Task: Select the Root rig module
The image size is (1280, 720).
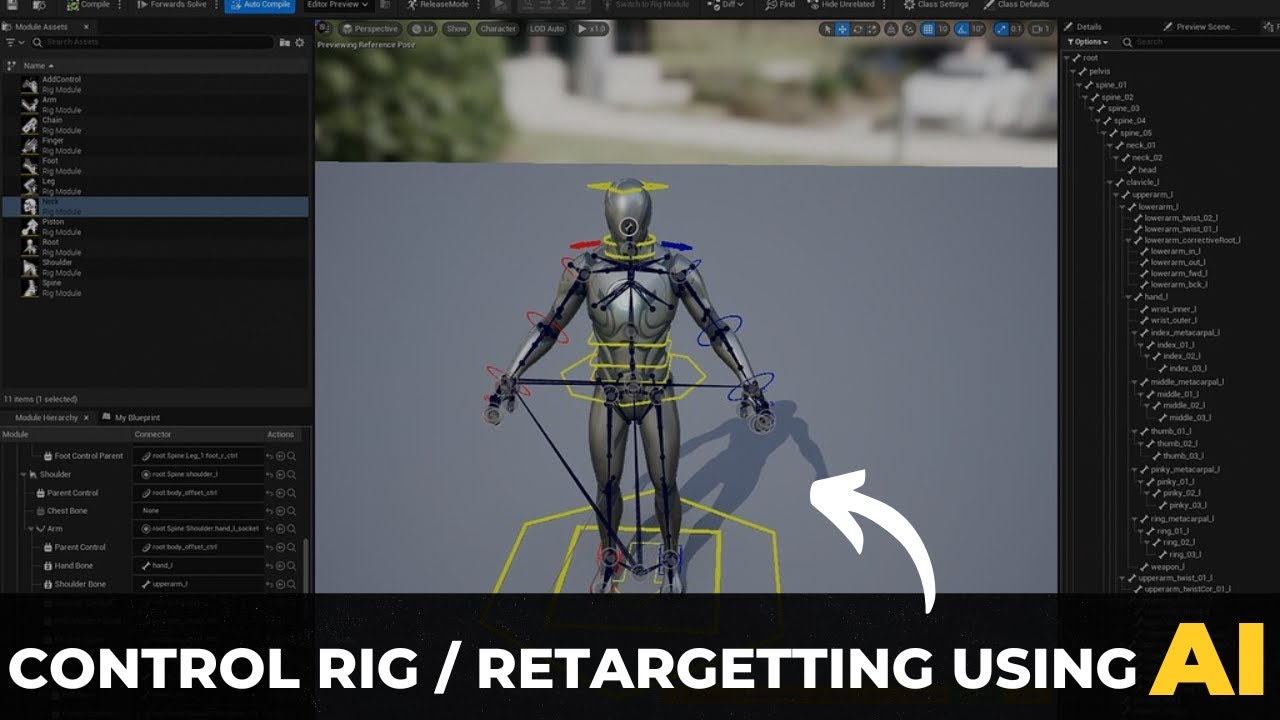Action: point(155,247)
